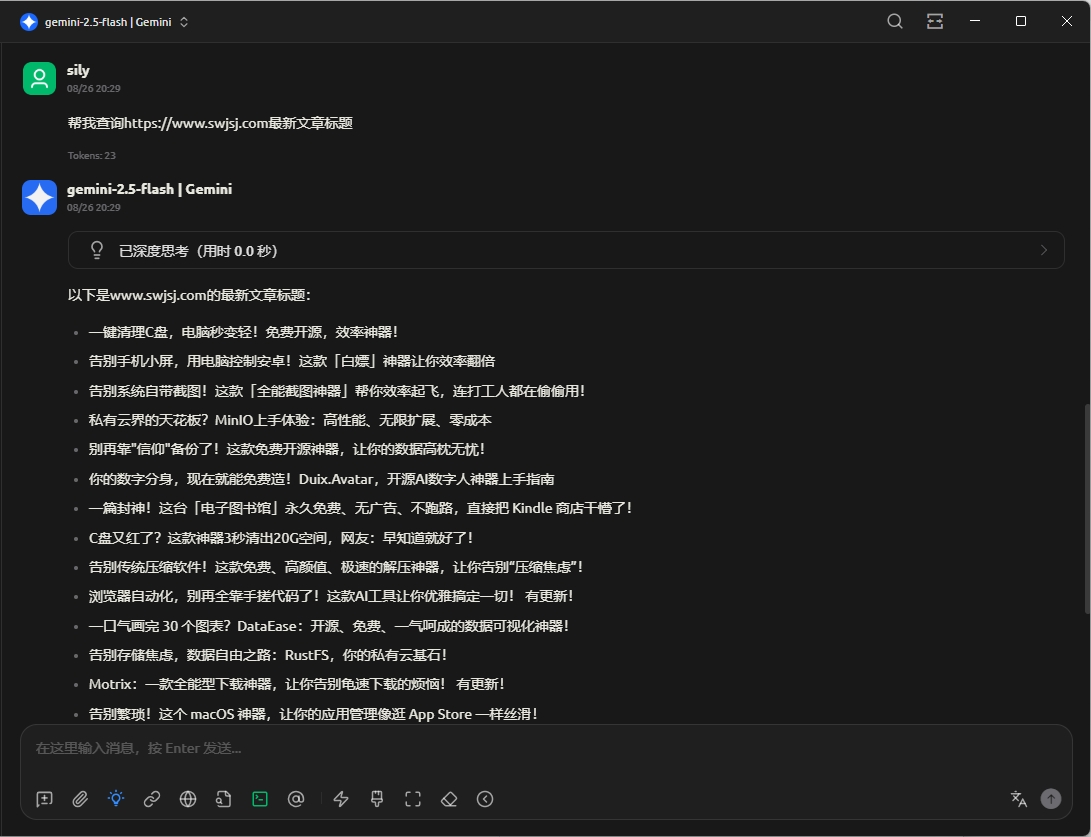Click the assistant name gemini-2.5-flash | Gemini

[x=150, y=189]
